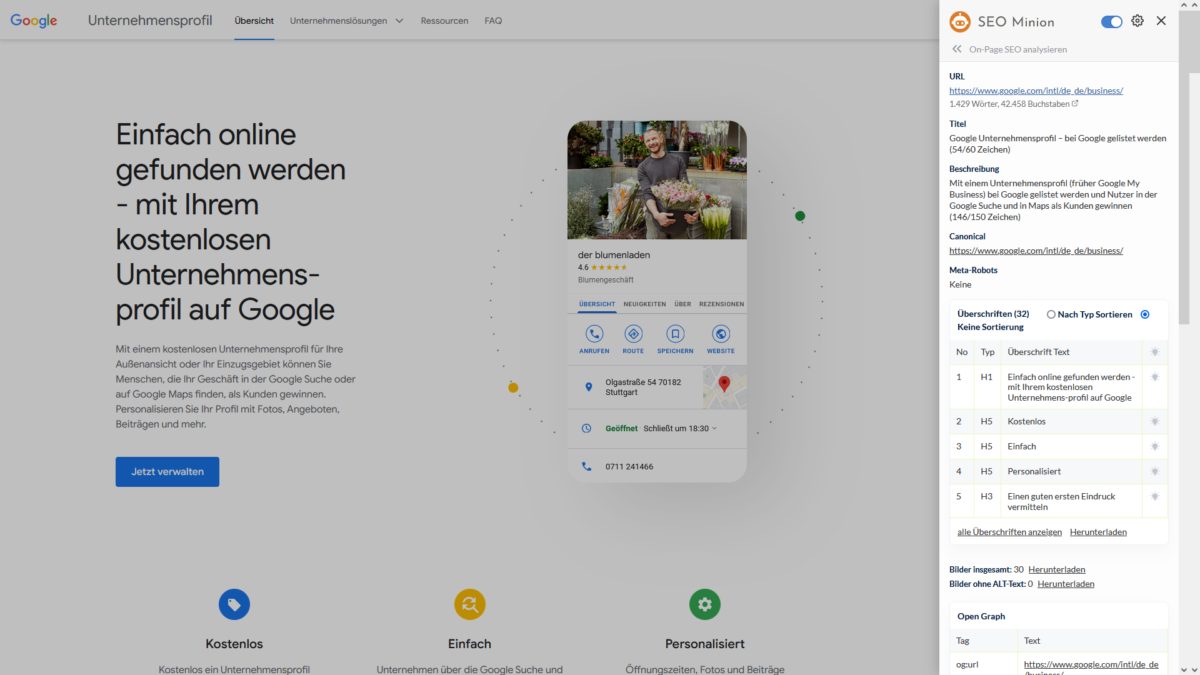Click the panel scrollbar down arrow
Viewport: 1200px width, 675px height.
pos(1184,668)
